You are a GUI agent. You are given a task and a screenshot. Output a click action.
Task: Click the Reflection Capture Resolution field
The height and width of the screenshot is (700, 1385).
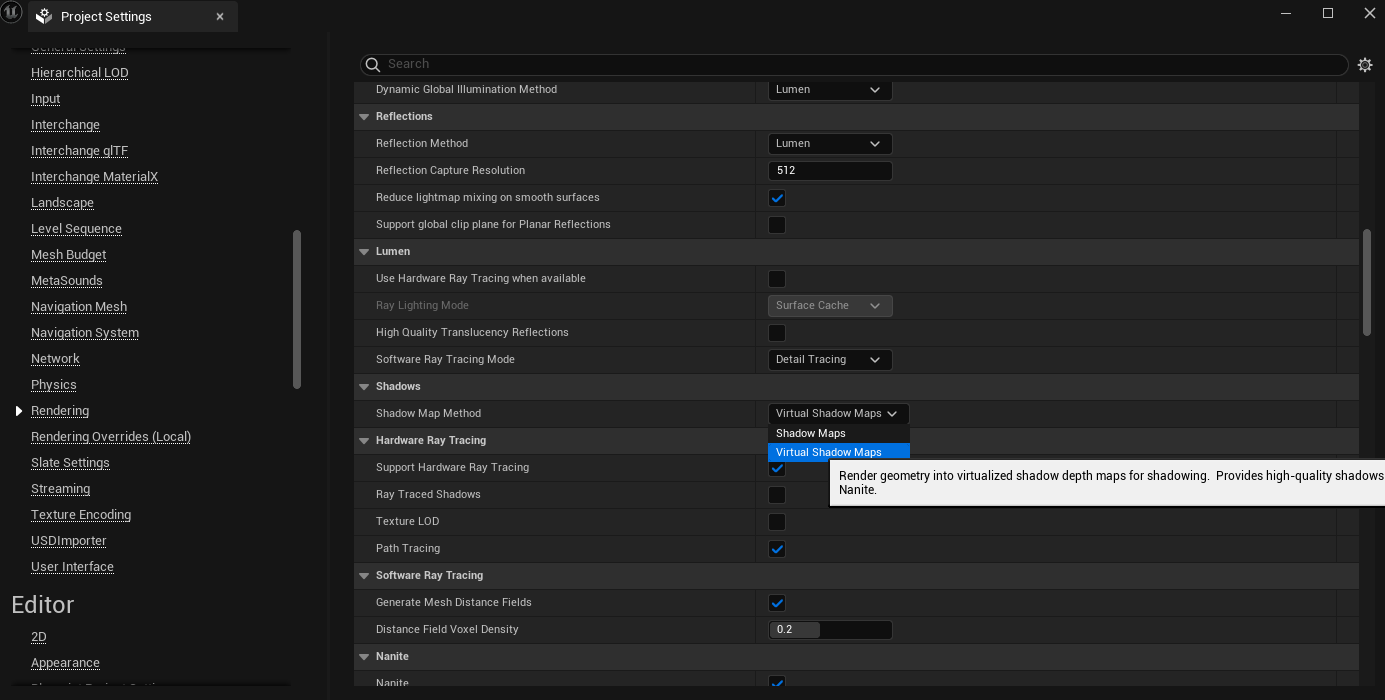click(830, 171)
